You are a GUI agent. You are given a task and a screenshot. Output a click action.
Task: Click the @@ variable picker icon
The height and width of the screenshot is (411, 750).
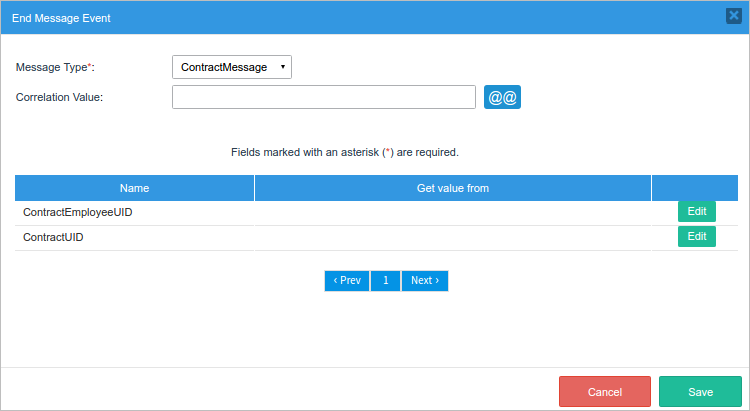[x=502, y=97]
